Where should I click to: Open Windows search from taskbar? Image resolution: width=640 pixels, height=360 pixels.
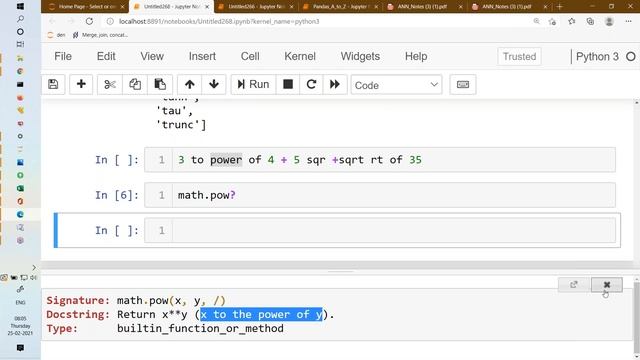tap(20, 19)
